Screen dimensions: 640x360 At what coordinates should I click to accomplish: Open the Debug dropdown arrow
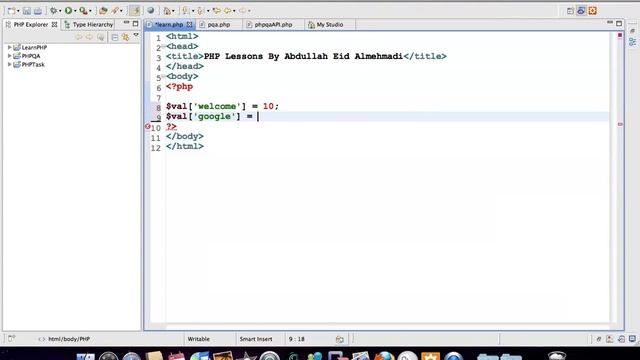pos(60,11)
